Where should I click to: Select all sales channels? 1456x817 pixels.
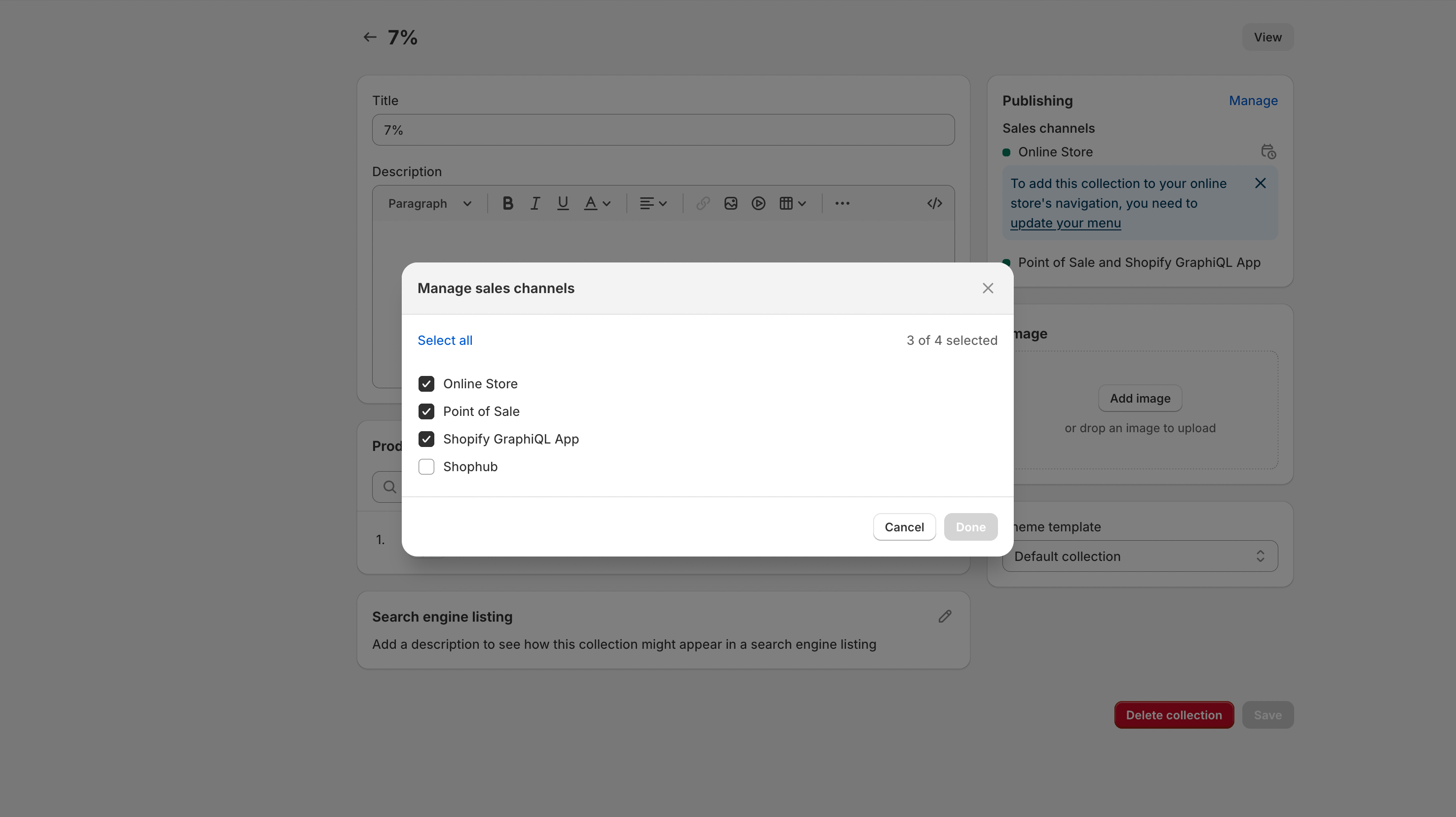[x=445, y=340]
